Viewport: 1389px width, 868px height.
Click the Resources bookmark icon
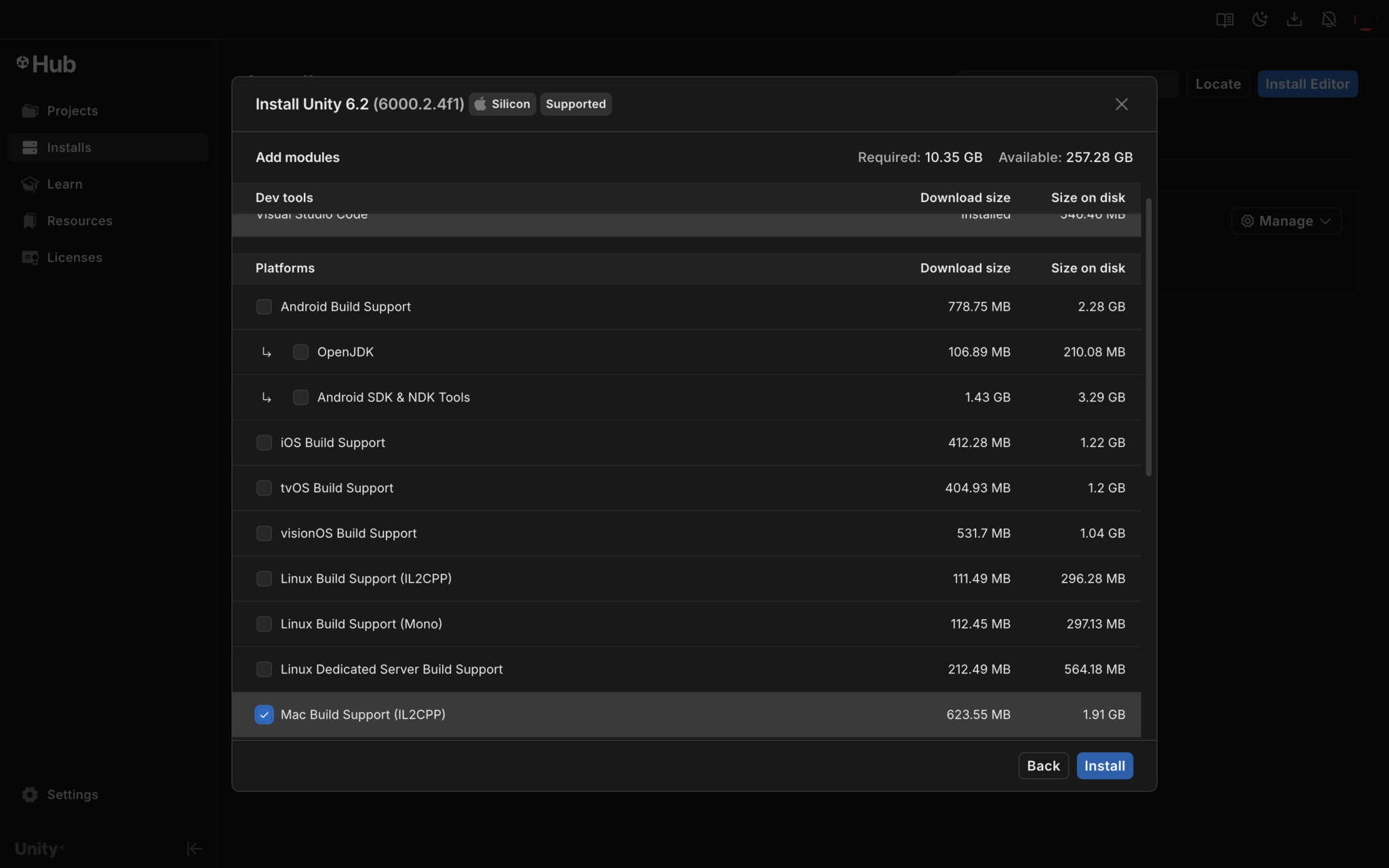tap(30, 220)
